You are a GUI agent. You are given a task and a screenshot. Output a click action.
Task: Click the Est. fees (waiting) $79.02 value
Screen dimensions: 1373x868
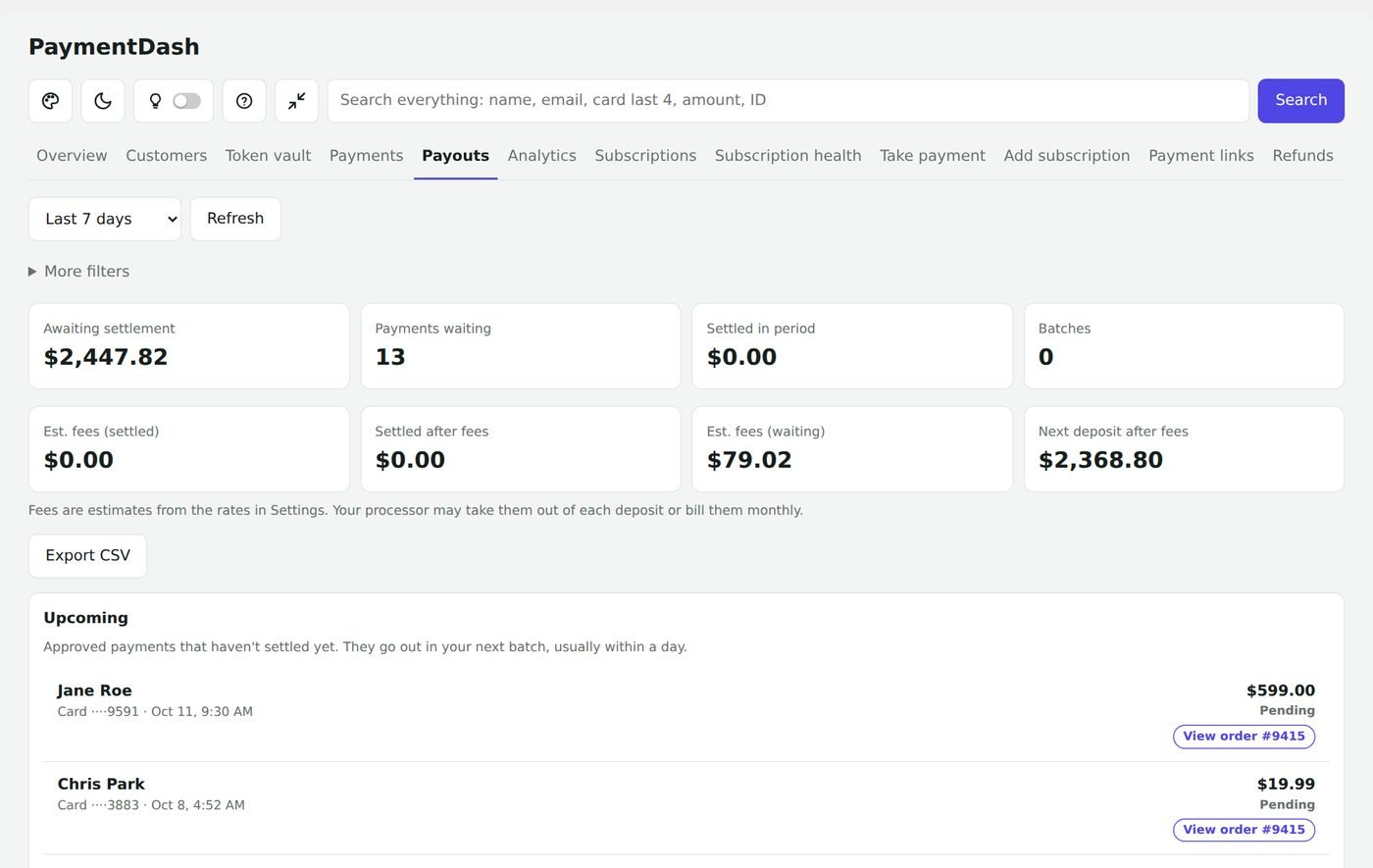[749, 460]
